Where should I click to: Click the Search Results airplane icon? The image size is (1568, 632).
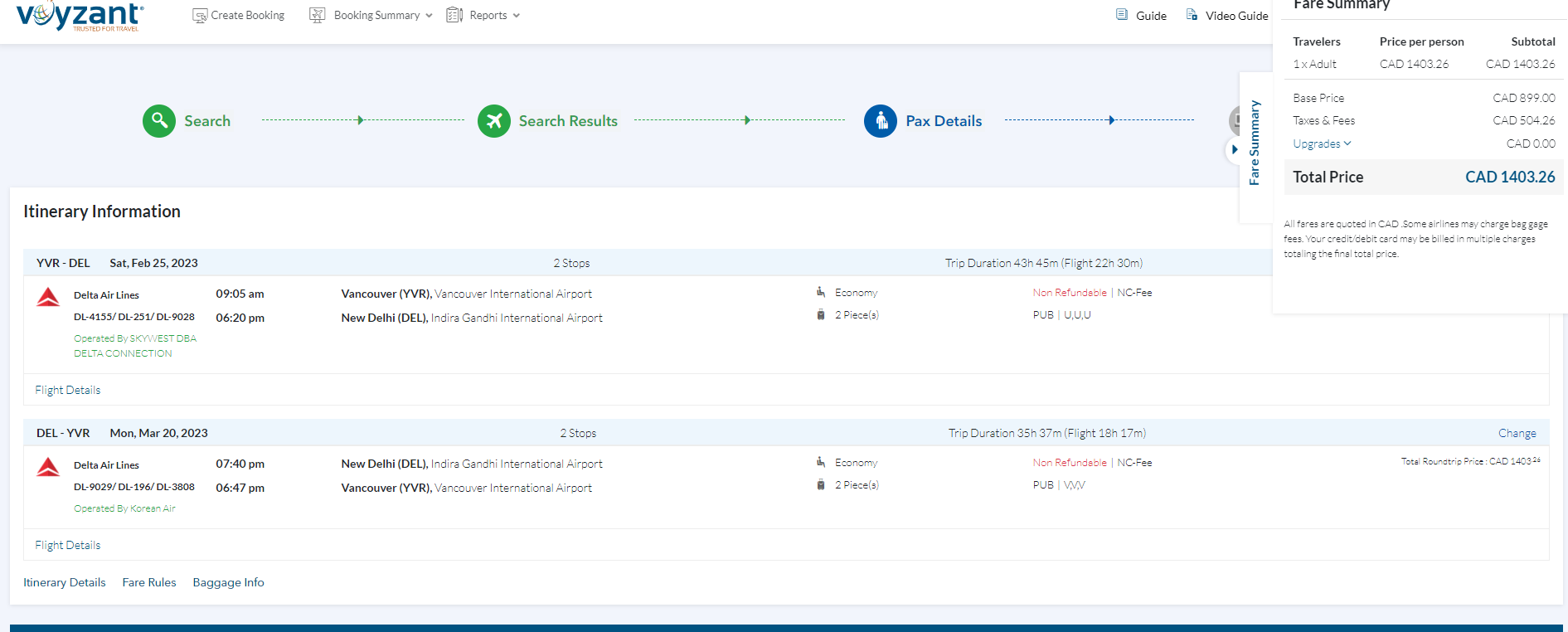(494, 121)
